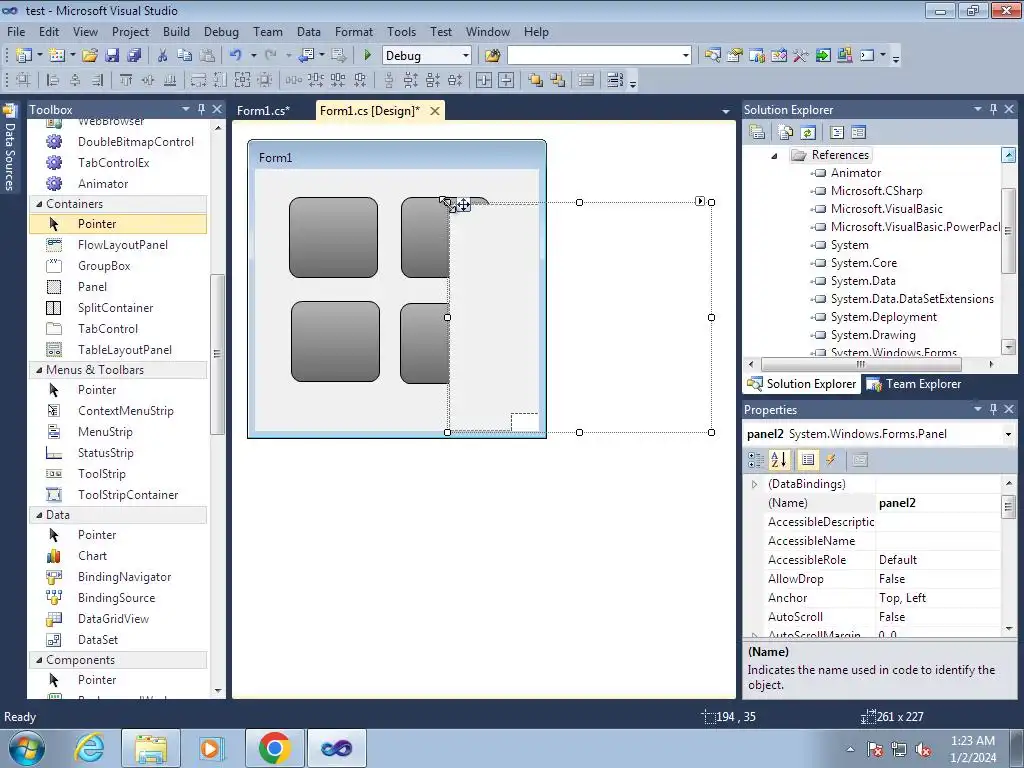Open the Start Page toolbar icon with green arrow
Screen dimensions: 1024x768
point(823,56)
